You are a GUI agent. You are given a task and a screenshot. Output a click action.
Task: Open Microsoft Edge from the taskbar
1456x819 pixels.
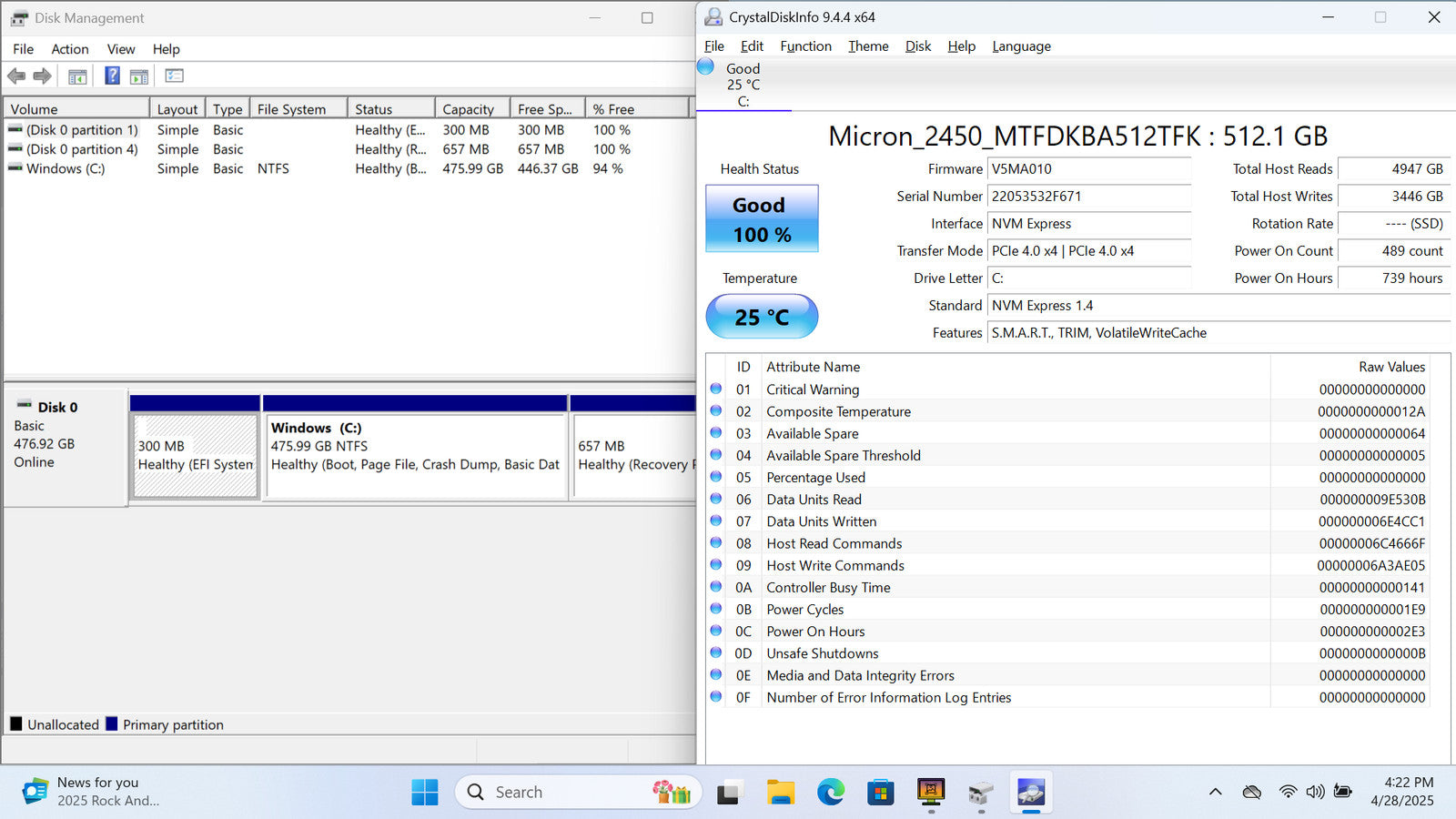coord(830,793)
